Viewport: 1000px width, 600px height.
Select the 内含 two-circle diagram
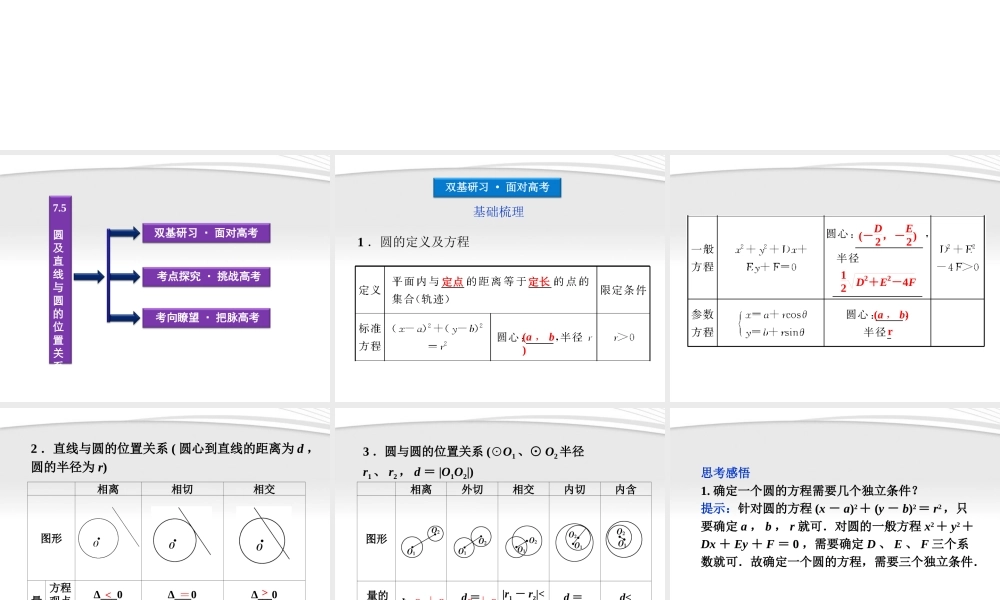624,539
